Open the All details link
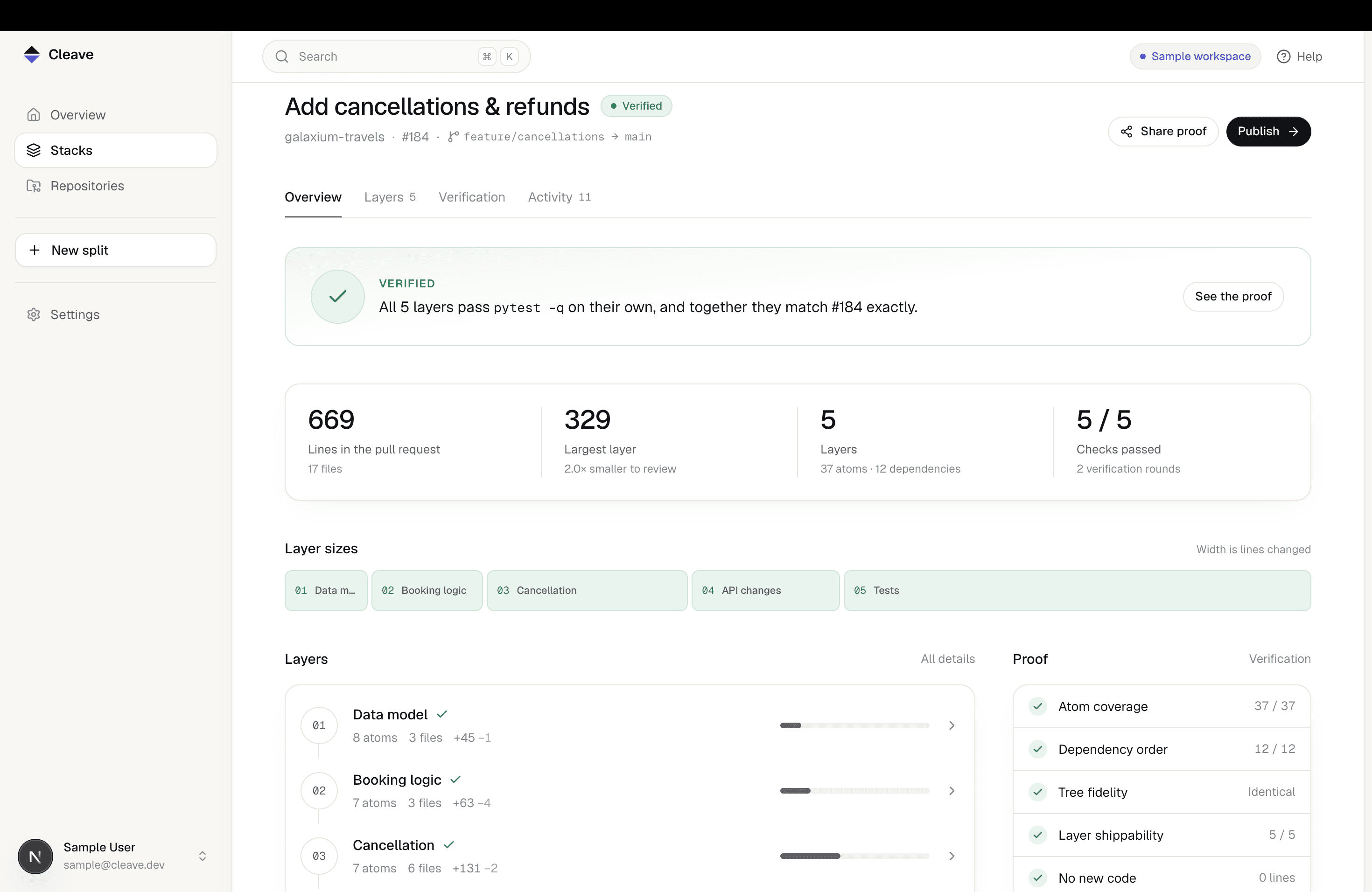The height and width of the screenshot is (892, 1372). [948, 659]
